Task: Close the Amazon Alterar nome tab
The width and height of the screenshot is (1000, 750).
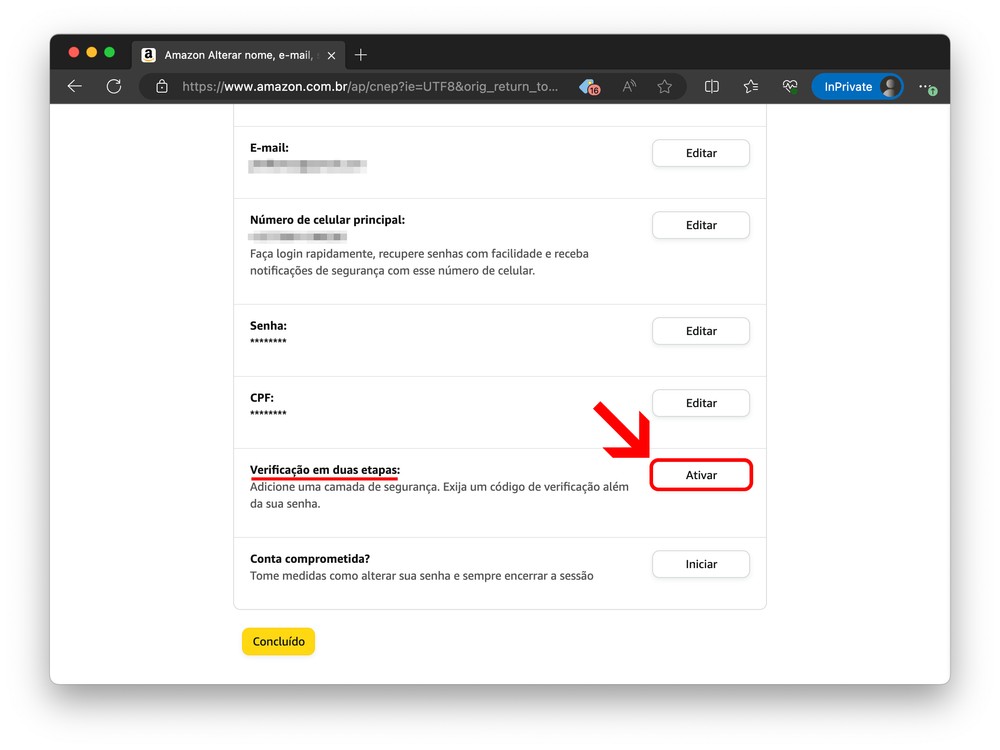Action: pos(332,55)
